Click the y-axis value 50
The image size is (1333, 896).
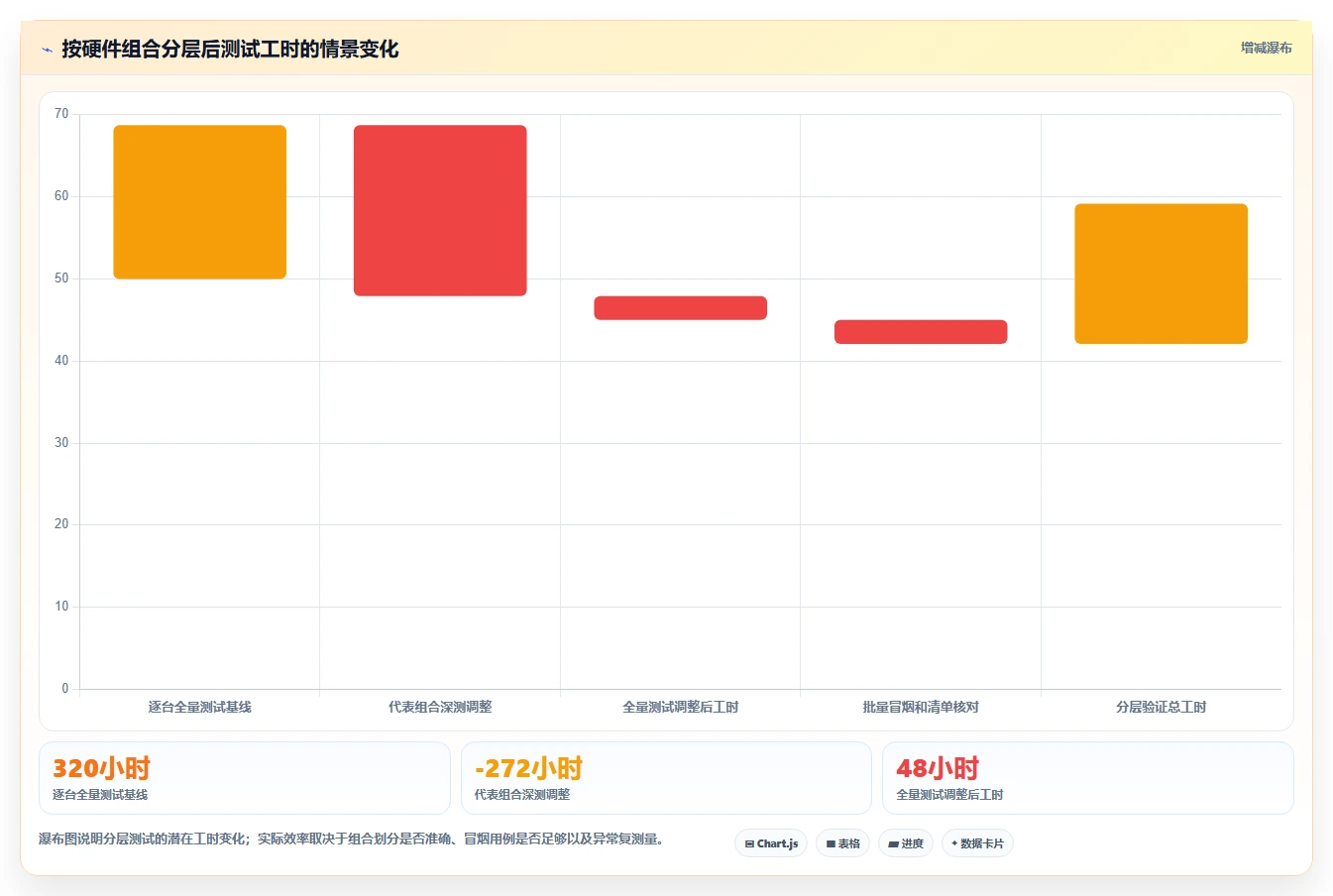pyautogui.click(x=61, y=279)
